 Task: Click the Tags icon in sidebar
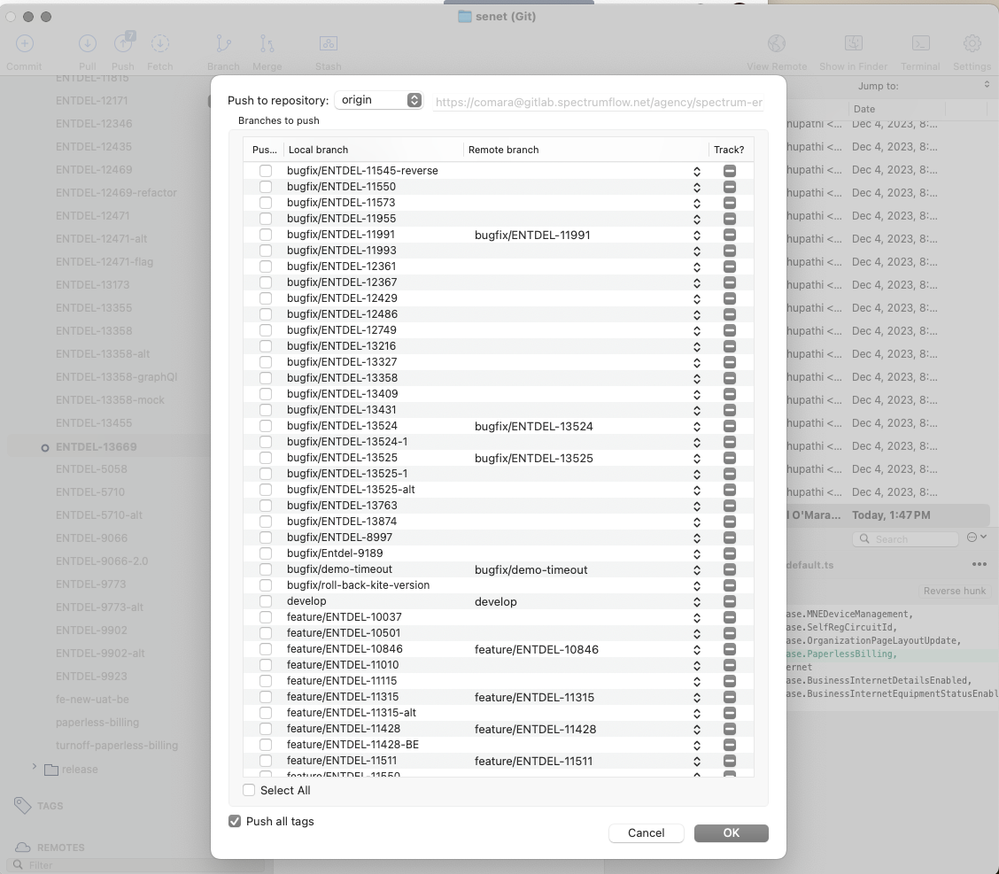(x=22, y=805)
